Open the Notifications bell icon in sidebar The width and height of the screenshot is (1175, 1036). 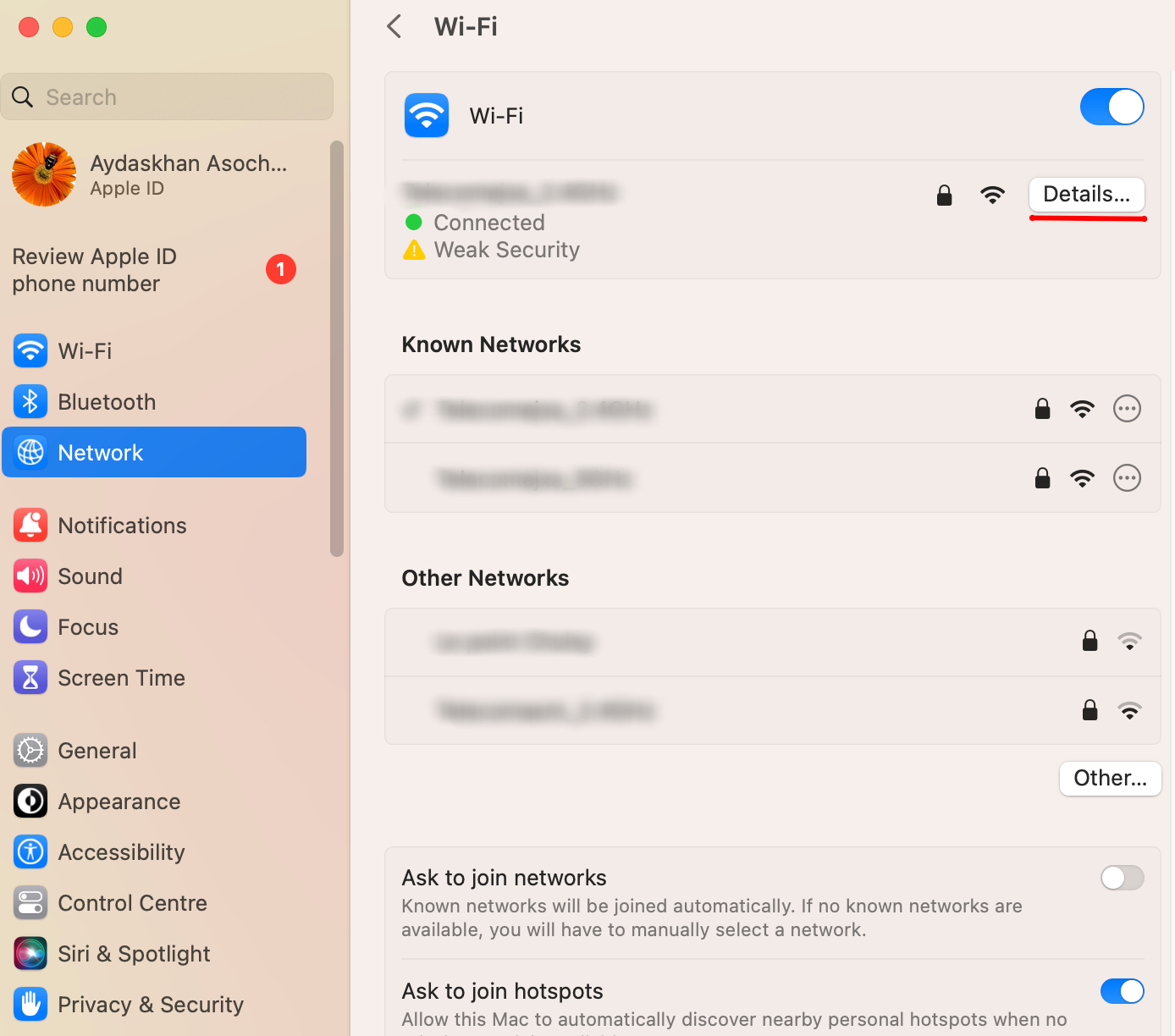click(30, 526)
